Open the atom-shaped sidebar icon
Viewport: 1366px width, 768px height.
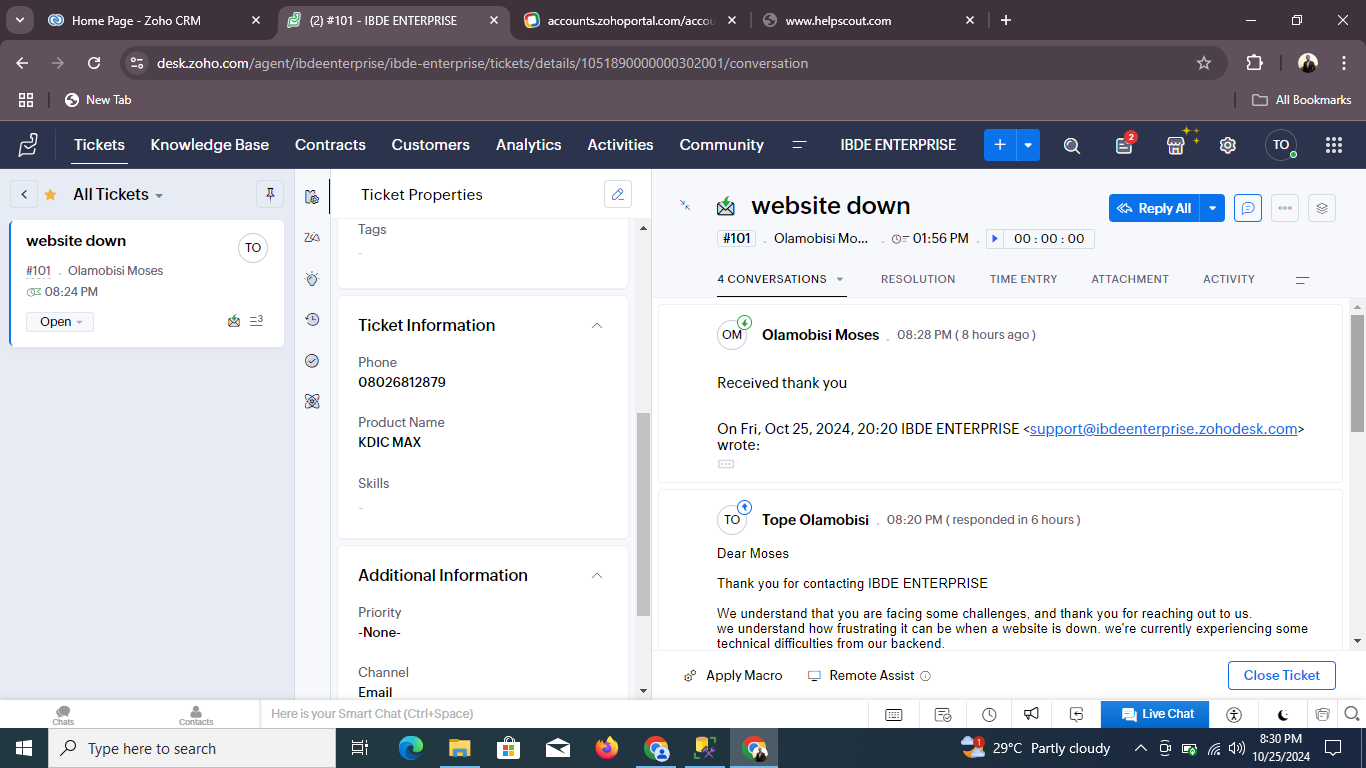click(312, 401)
